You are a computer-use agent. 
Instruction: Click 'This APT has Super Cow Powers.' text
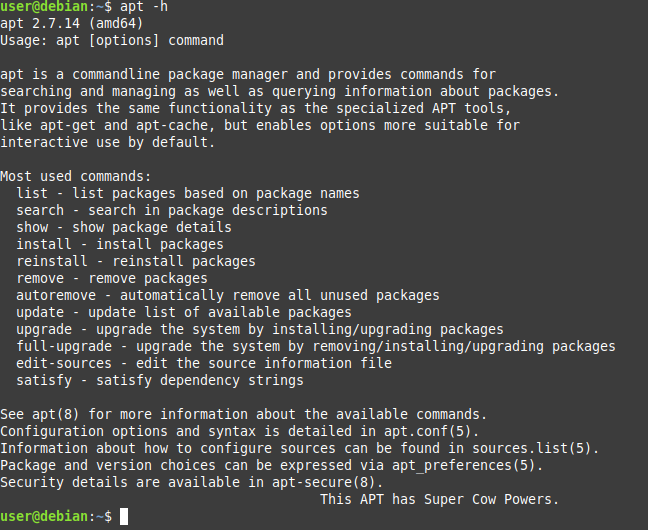click(x=440, y=499)
